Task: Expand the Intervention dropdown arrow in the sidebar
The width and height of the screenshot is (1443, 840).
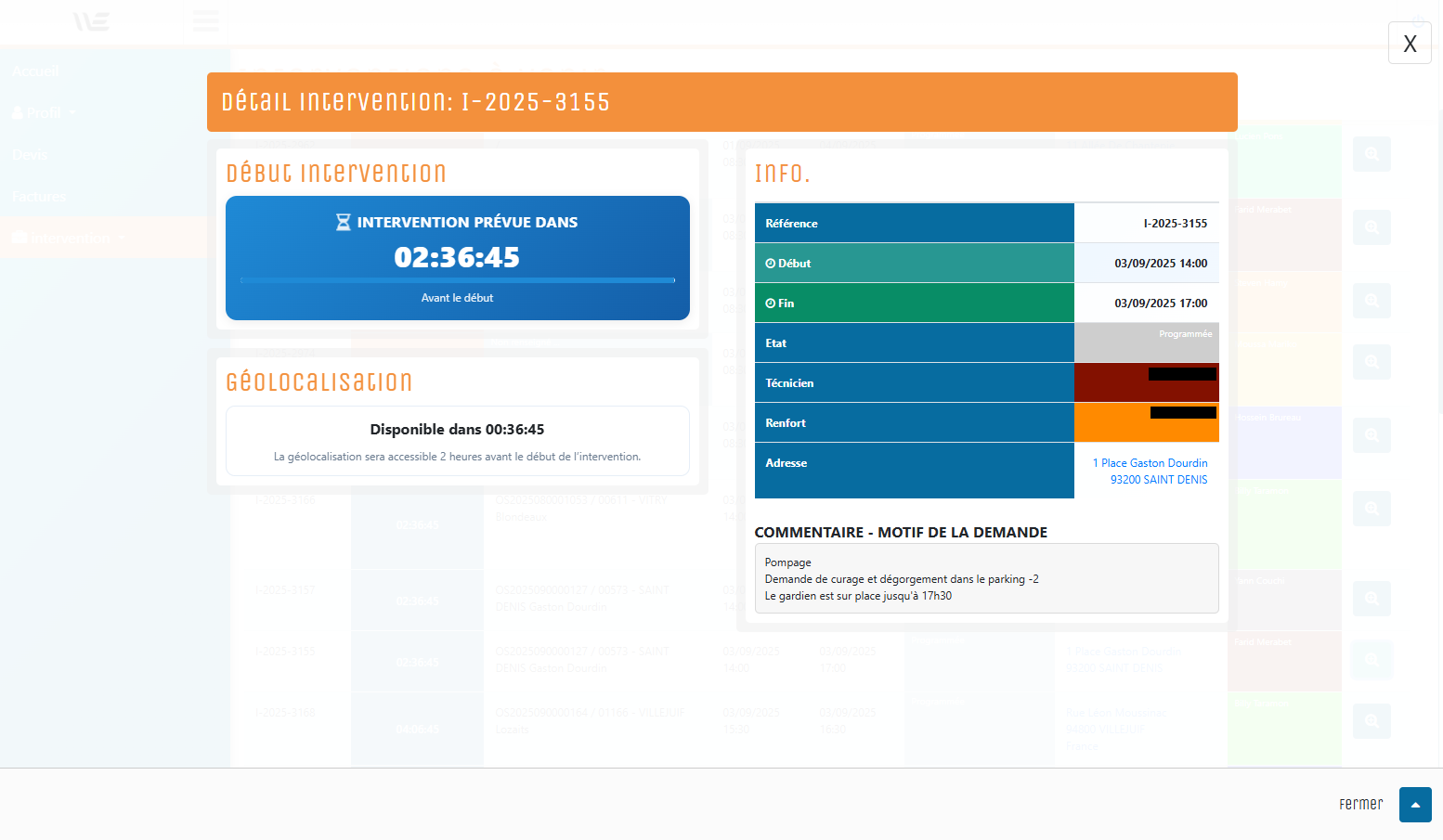Action: pos(122,239)
